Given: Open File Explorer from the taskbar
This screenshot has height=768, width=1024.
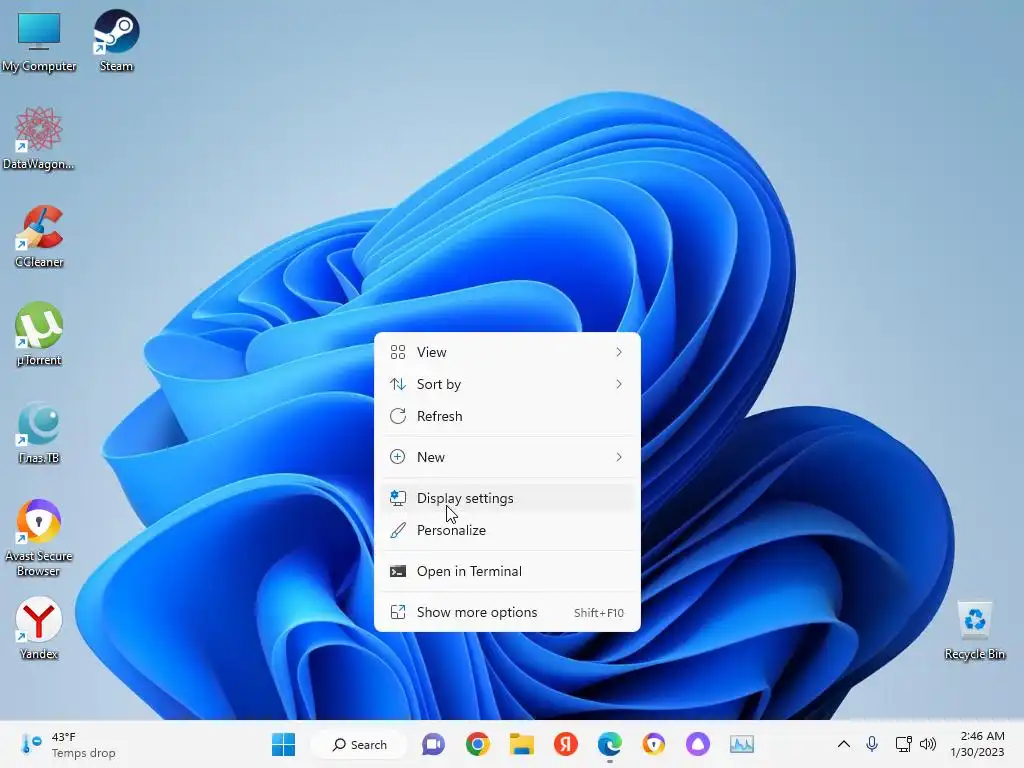Looking at the screenshot, I should 521,744.
